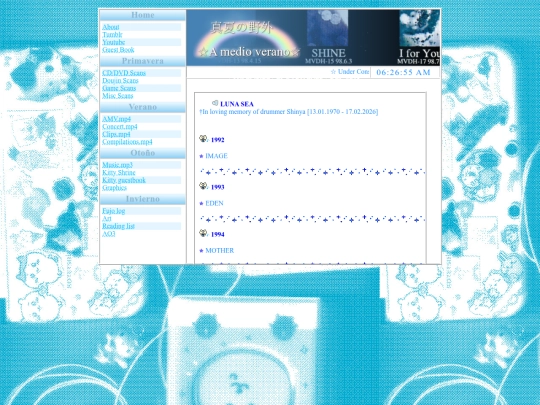Click the speaker icon beside LUNA SEA
The image size is (540, 405).
215,103
